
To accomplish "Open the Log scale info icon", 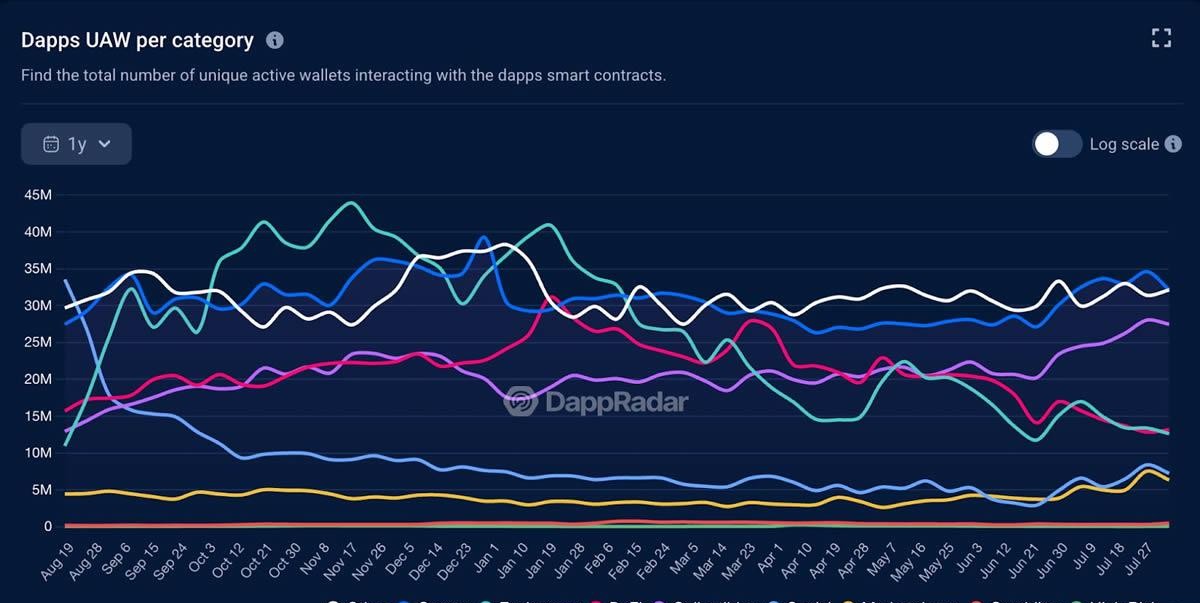I will point(1174,144).
